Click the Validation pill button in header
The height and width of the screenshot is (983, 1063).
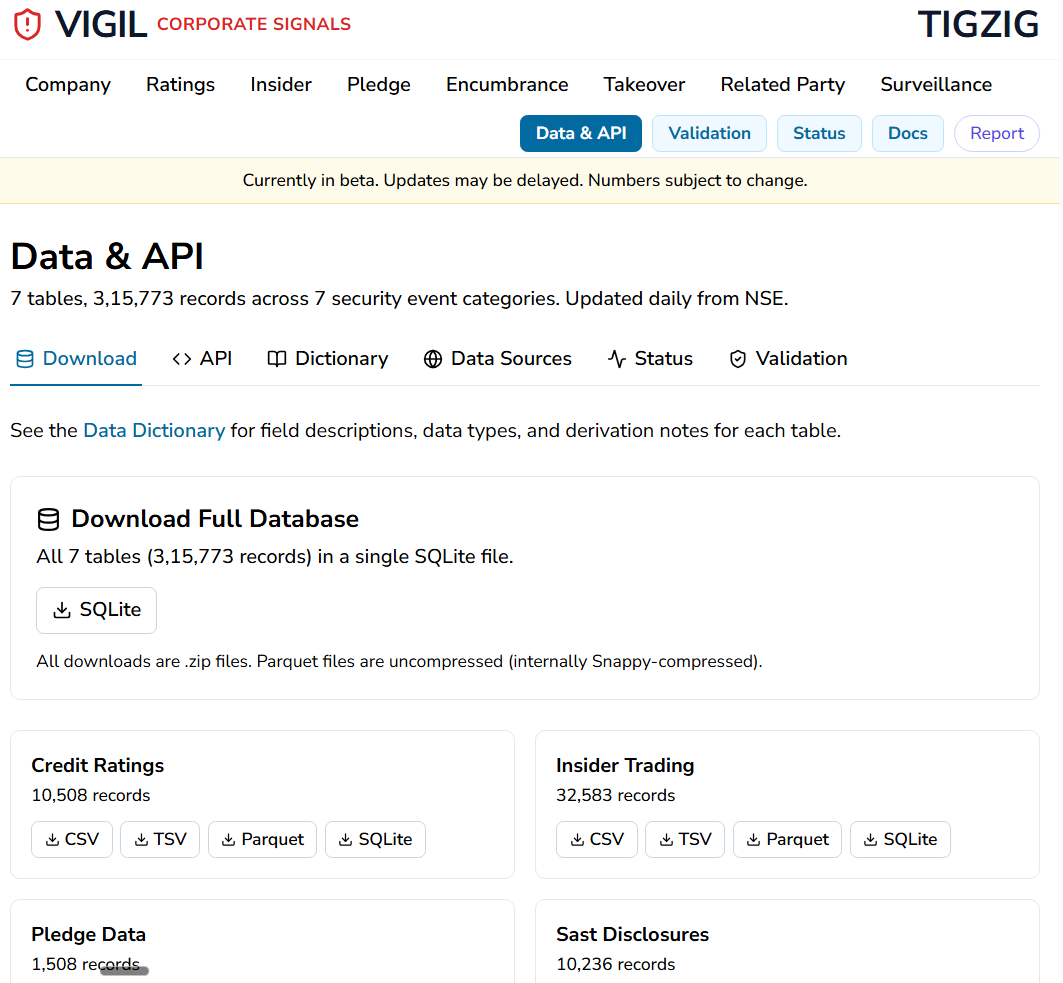coord(709,134)
